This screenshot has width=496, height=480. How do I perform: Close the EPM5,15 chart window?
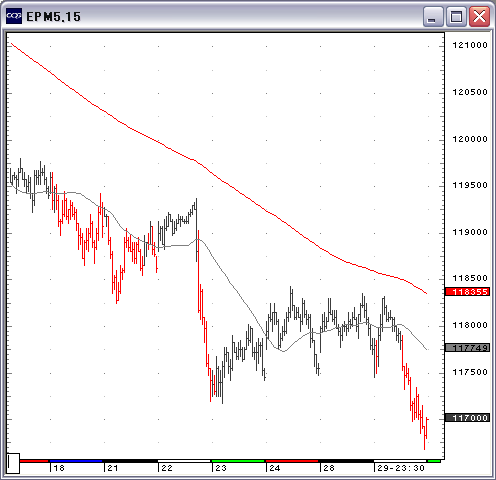pos(479,16)
